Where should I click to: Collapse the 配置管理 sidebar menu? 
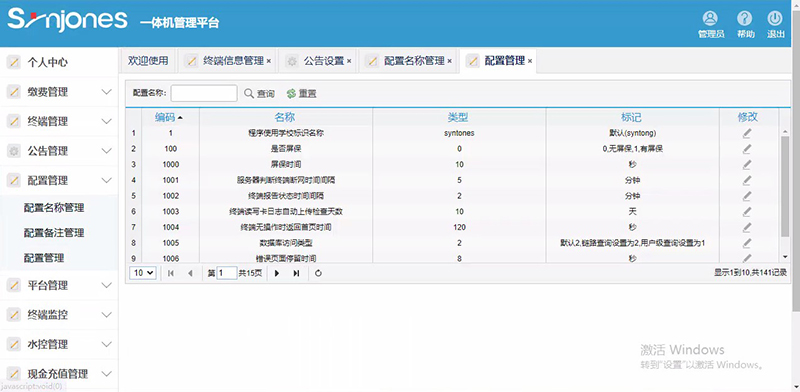point(107,181)
